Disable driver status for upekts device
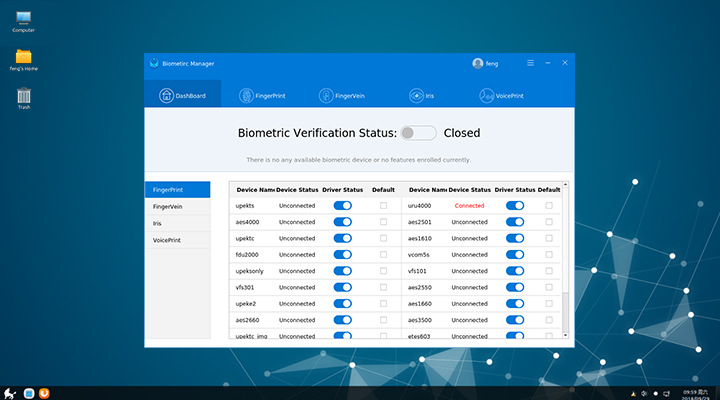The image size is (720, 400). tap(343, 205)
